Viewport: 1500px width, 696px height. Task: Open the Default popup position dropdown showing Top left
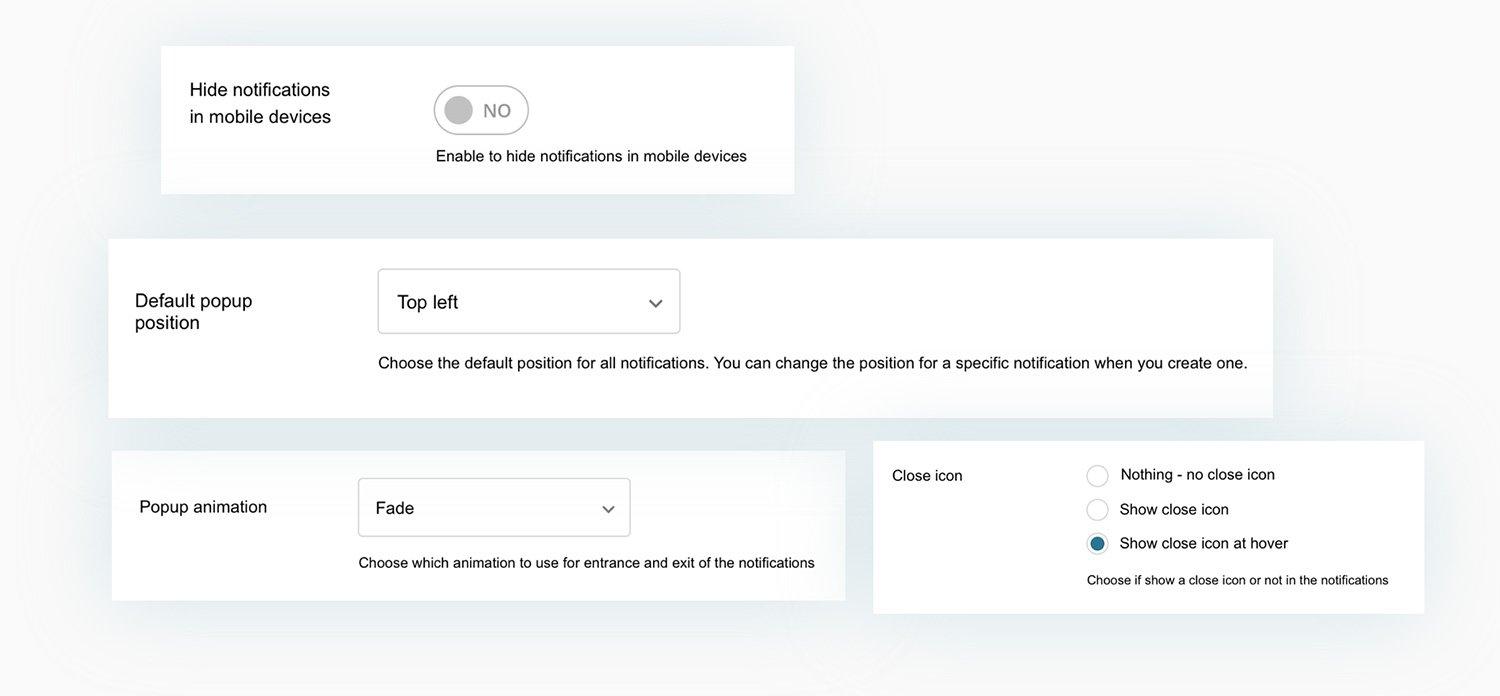(x=529, y=301)
